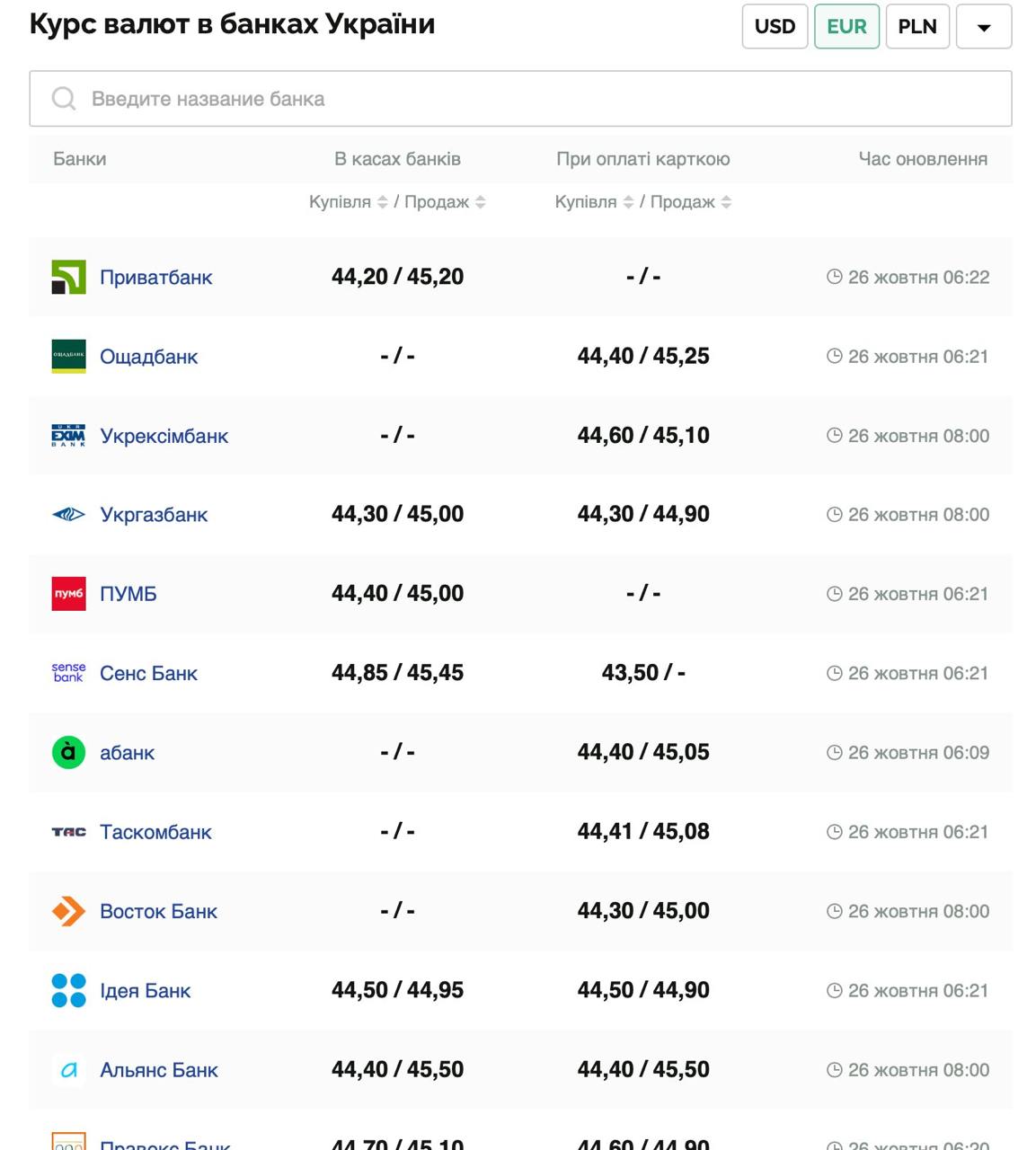Click the Приватбанк logo icon
This screenshot has width=1036, height=1150.
point(68,277)
